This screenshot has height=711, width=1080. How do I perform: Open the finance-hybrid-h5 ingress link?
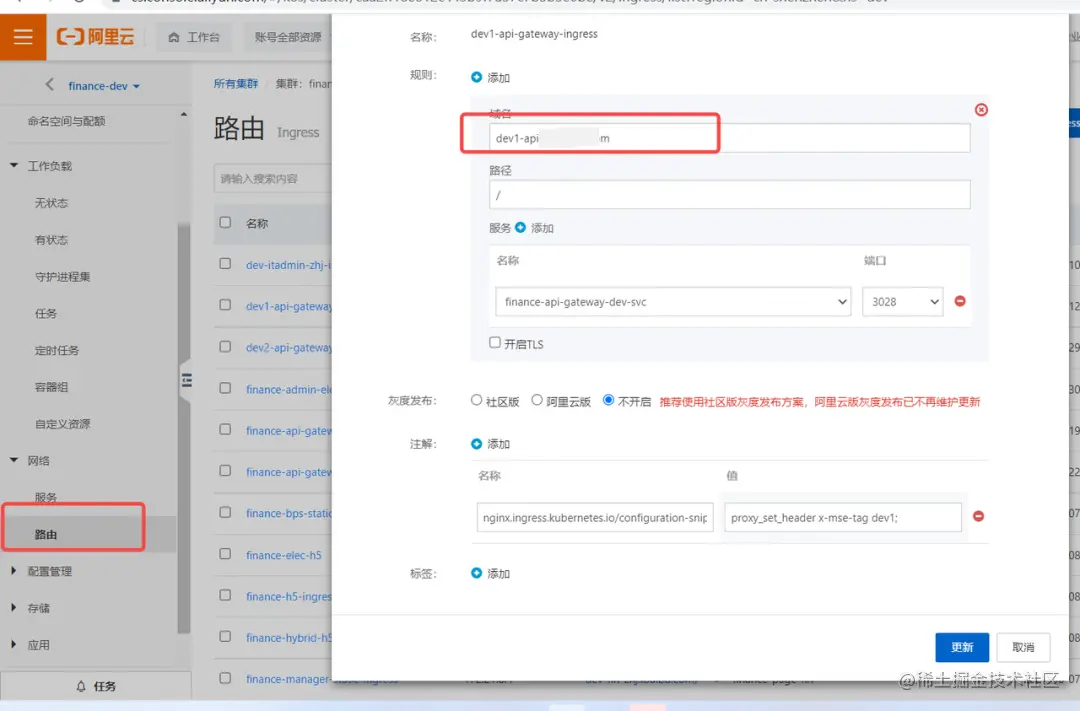pyautogui.click(x=289, y=637)
